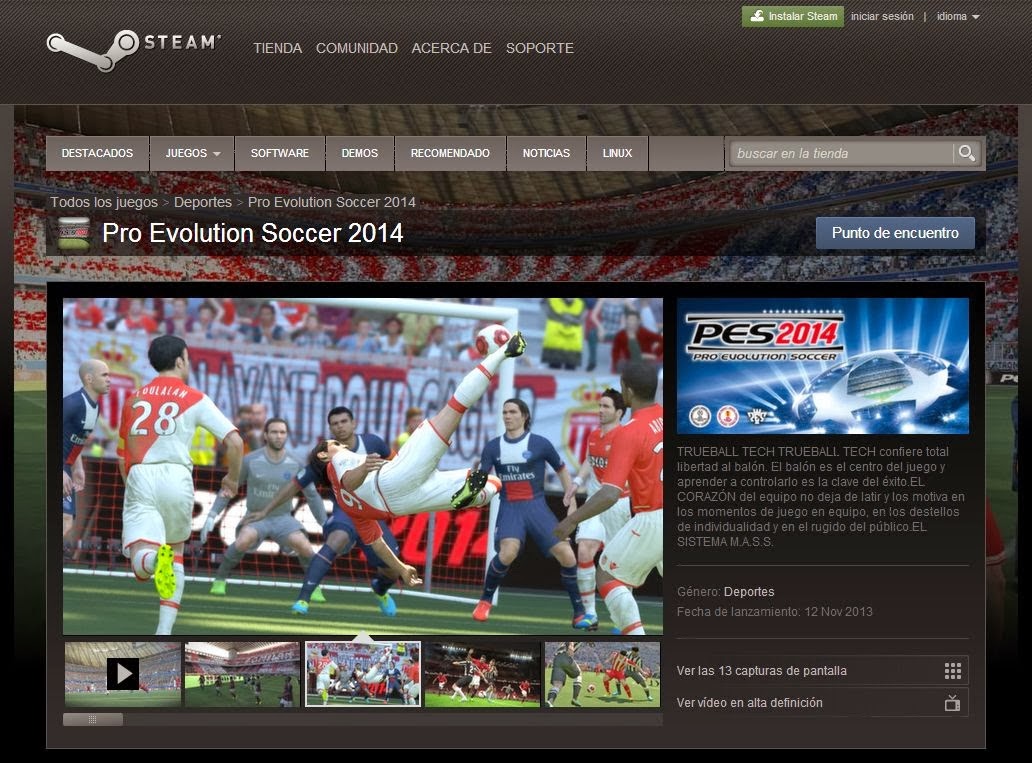Viewport: 1032px width, 763px height.
Task: Switch to the COMUNIDAD section
Action: coord(356,48)
